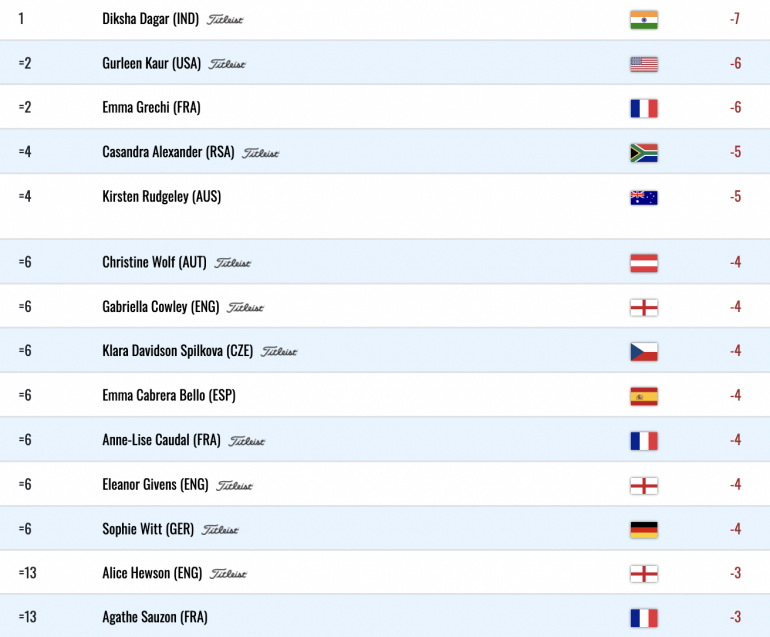770x637 pixels.
Task: Click Titleist logo next to Klara Davidson Spilkova
Action: (x=278, y=352)
